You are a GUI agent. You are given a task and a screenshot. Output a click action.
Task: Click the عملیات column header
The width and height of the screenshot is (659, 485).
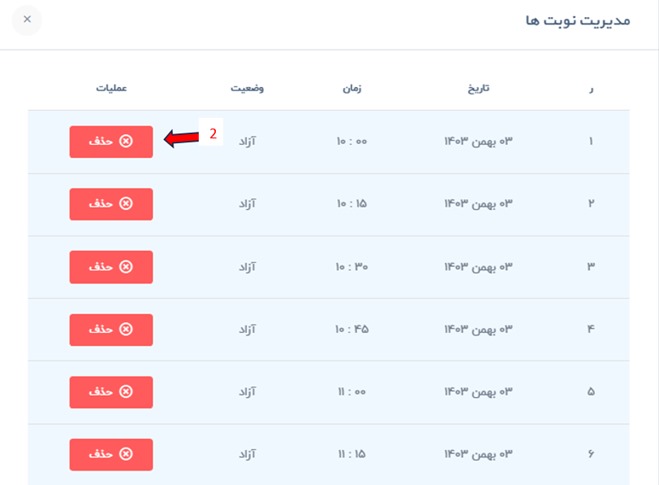coord(111,88)
